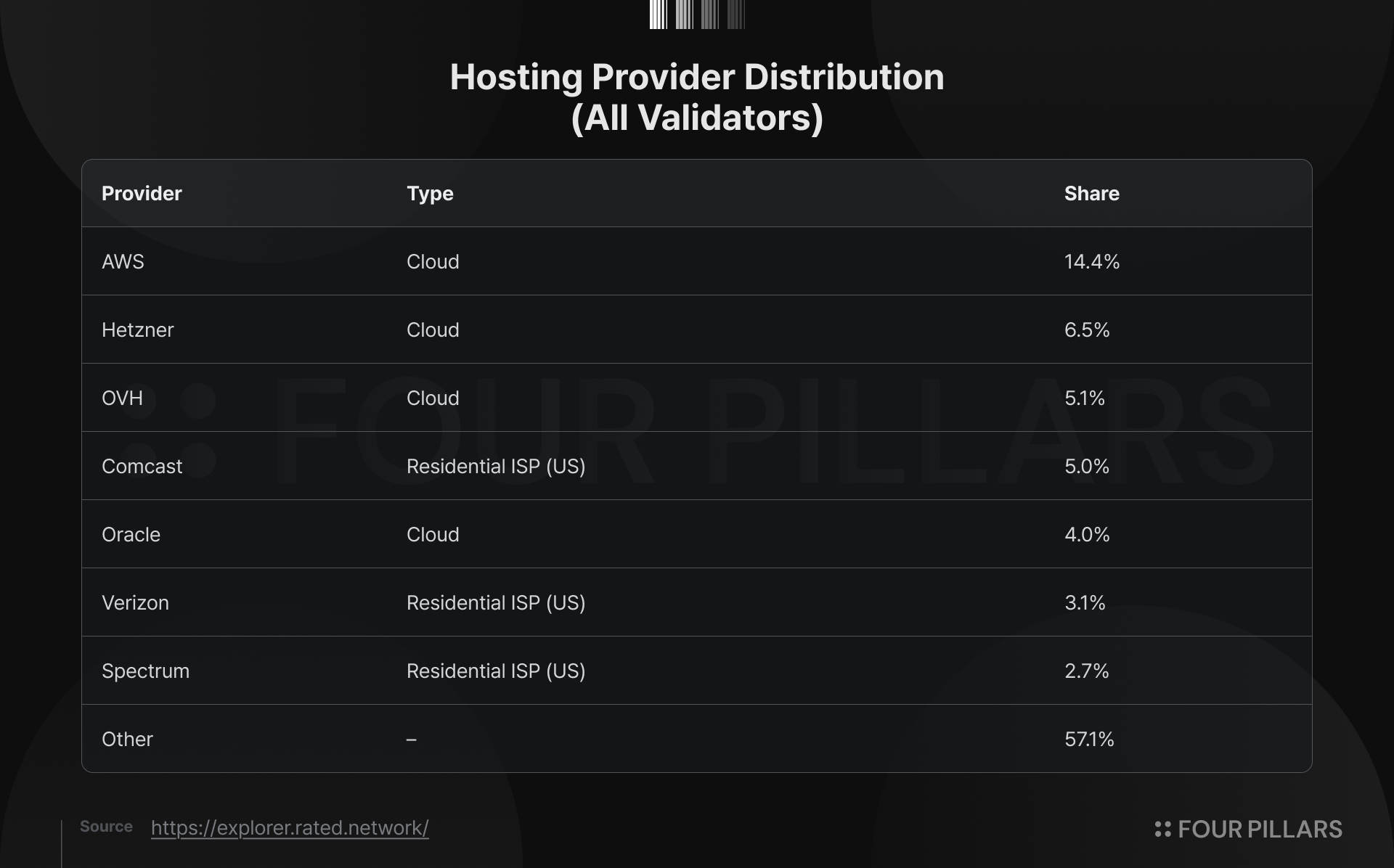Image resolution: width=1394 pixels, height=868 pixels.
Task: Click the Hetzner provider name
Action: [x=138, y=330]
